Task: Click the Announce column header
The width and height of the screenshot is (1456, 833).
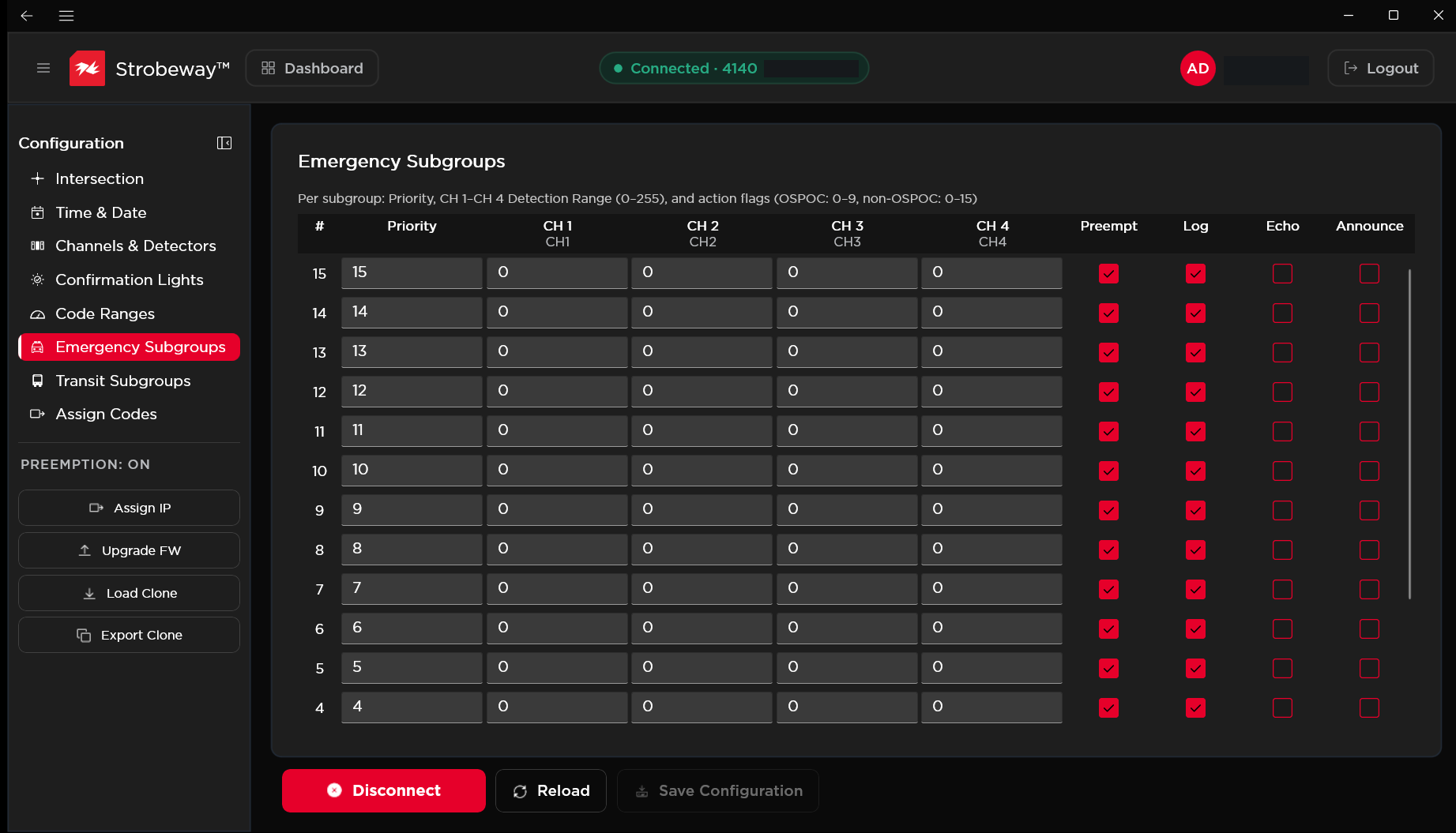Action: coord(1369,226)
